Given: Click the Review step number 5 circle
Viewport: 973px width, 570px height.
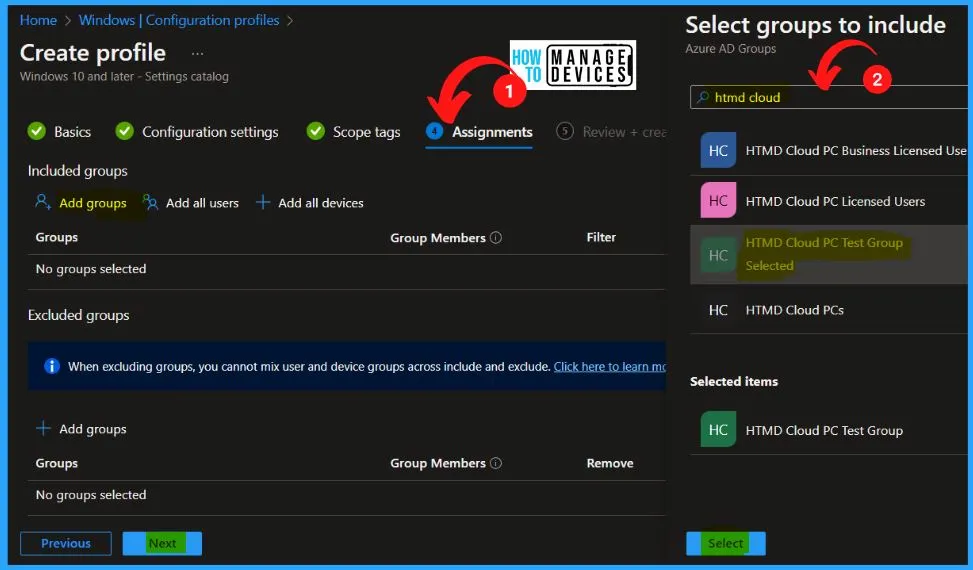Looking at the screenshot, I should [x=565, y=131].
